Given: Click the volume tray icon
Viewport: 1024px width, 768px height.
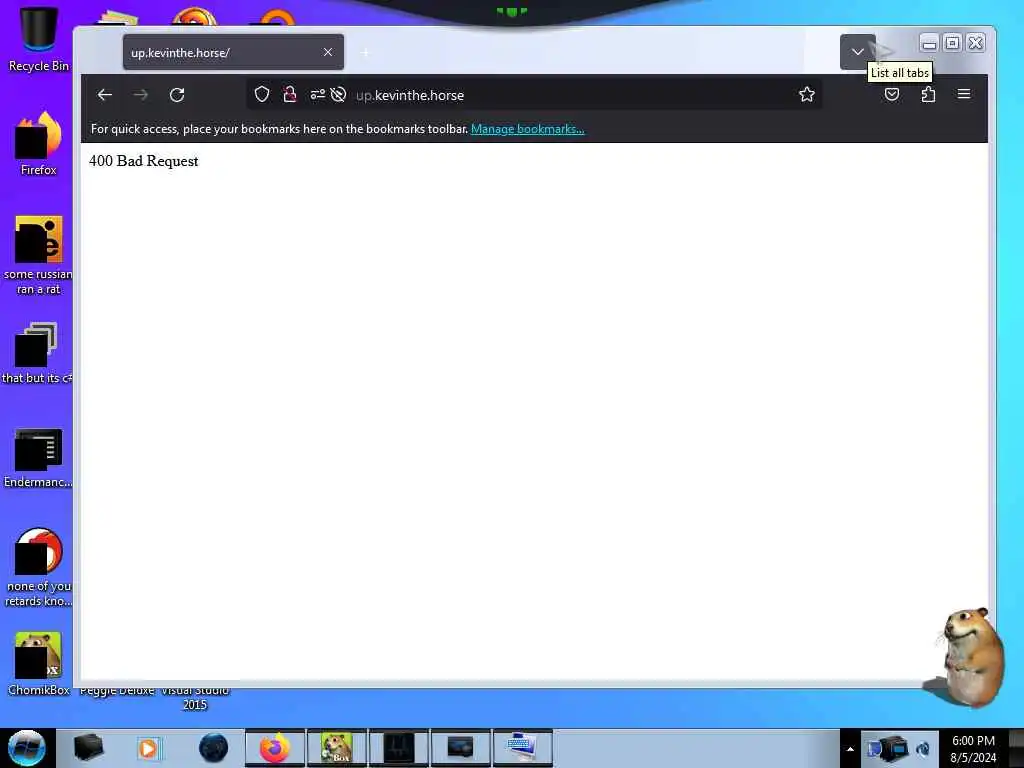Looking at the screenshot, I should click(923, 749).
